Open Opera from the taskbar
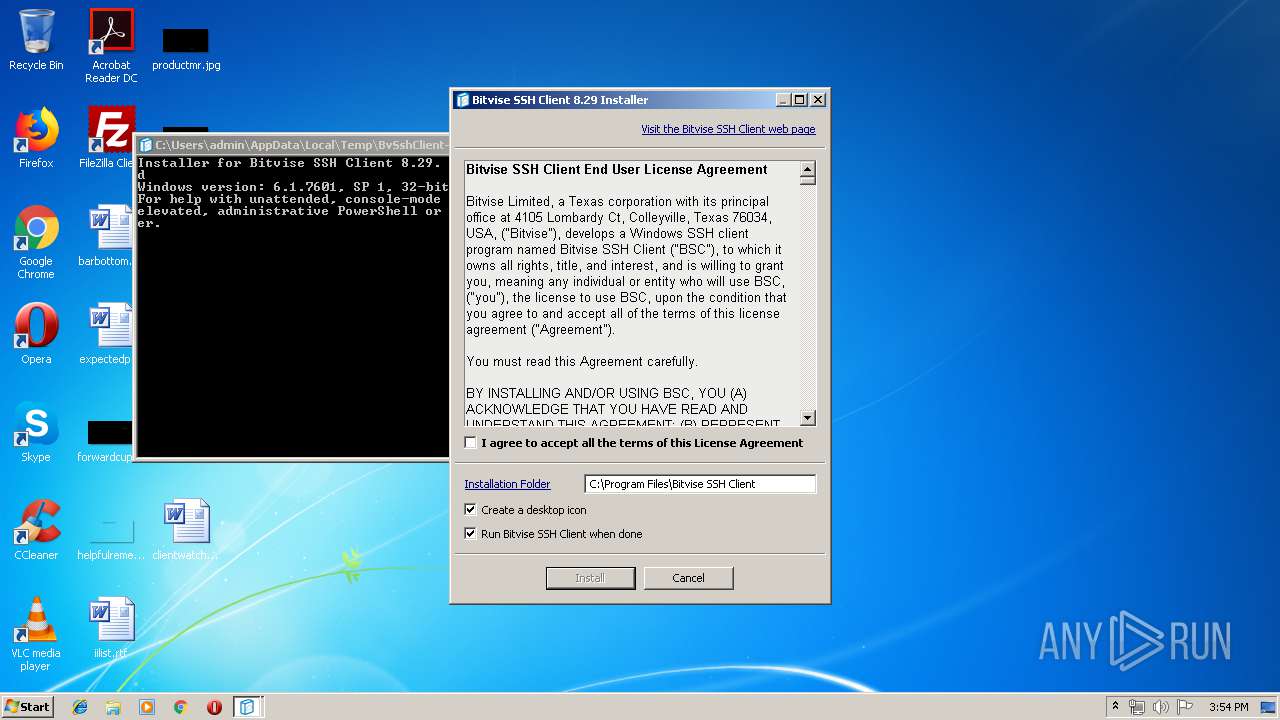Screen dimensions: 1280x720 click(214, 707)
